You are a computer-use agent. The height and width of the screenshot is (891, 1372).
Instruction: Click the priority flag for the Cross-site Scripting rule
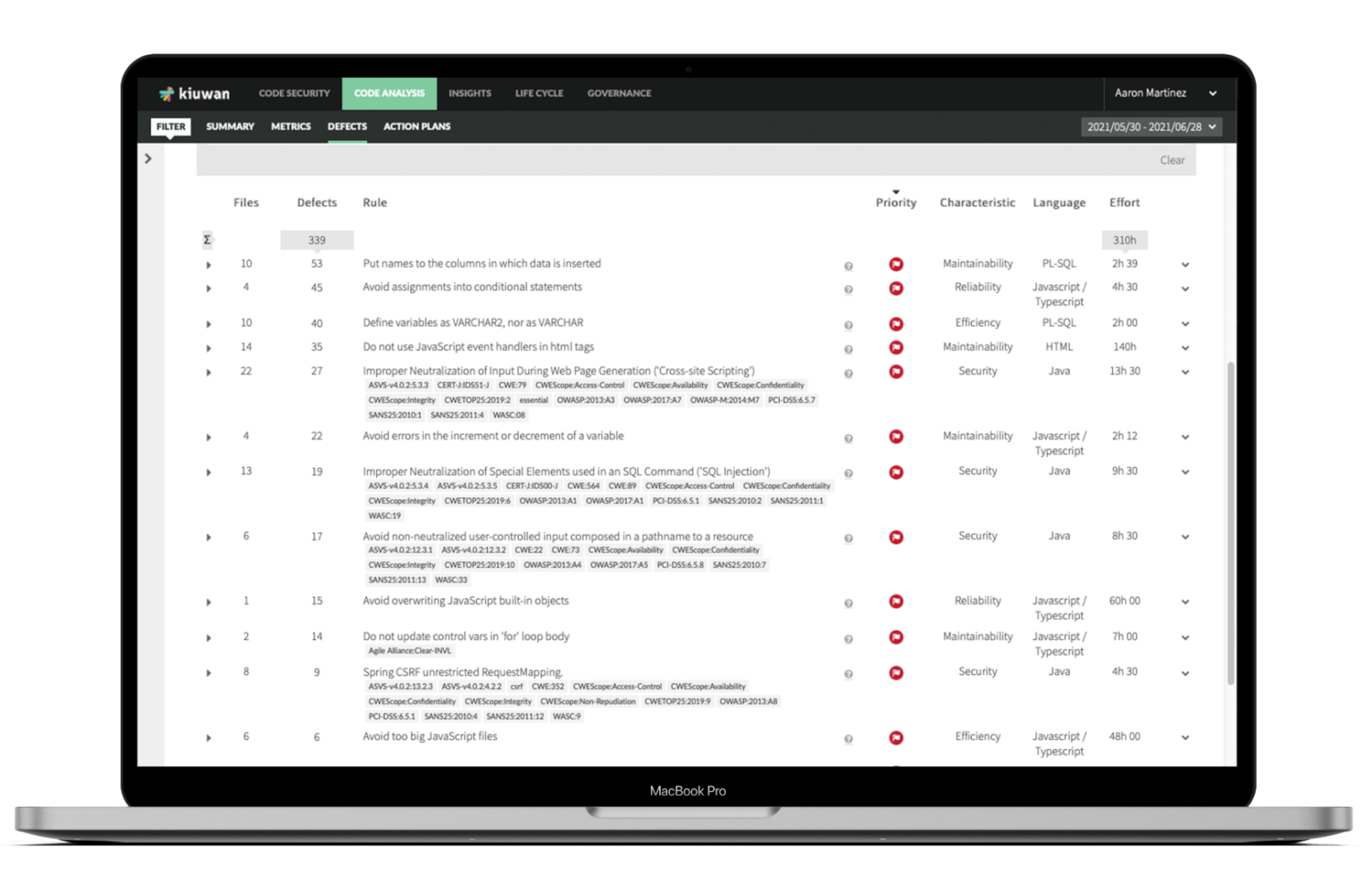pos(896,372)
